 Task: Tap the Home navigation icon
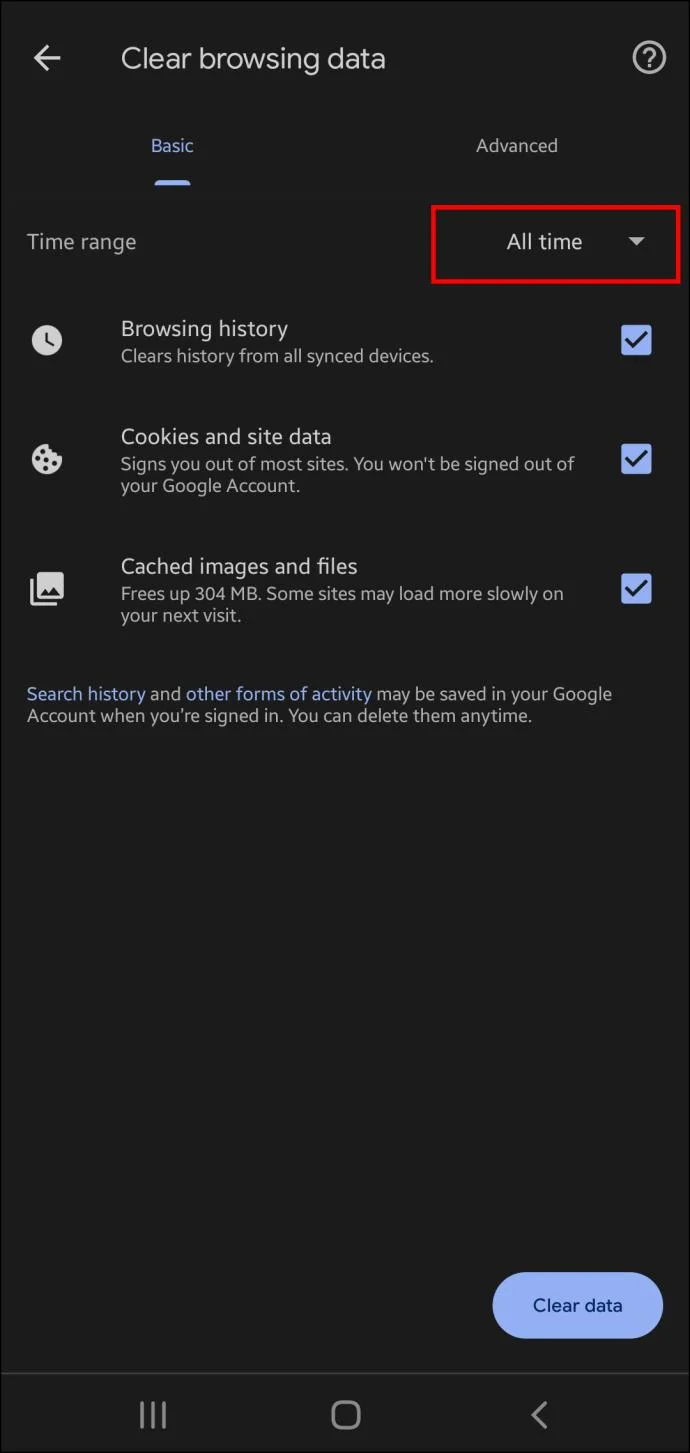[x=345, y=1414]
